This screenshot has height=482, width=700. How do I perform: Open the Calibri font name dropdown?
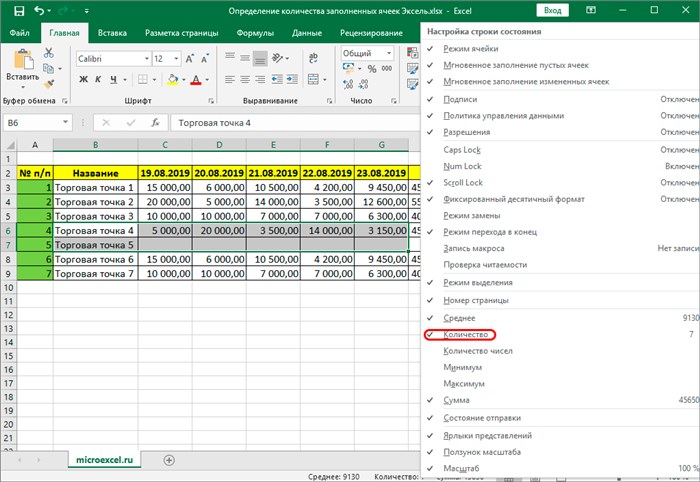[146, 59]
